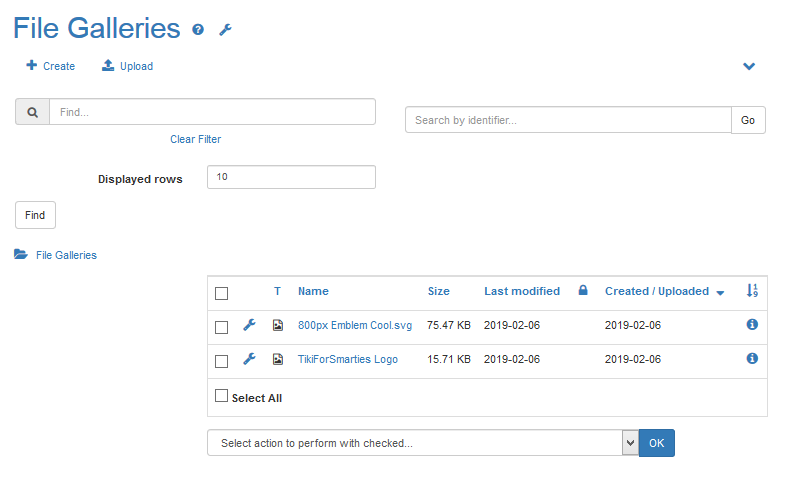
Task: Enable the Select All checkbox
Action: (x=222, y=396)
